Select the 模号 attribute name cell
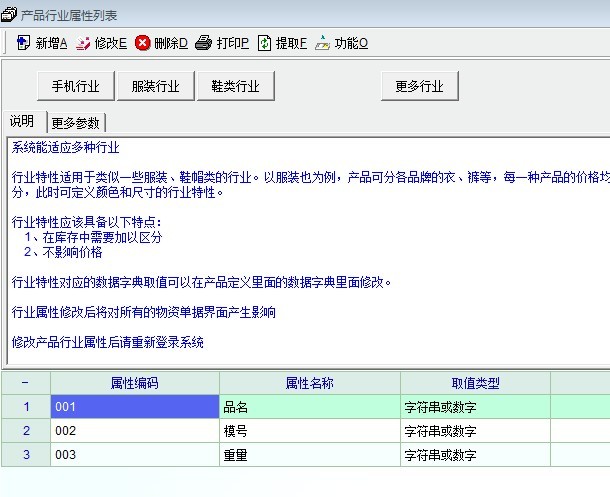 pos(310,431)
